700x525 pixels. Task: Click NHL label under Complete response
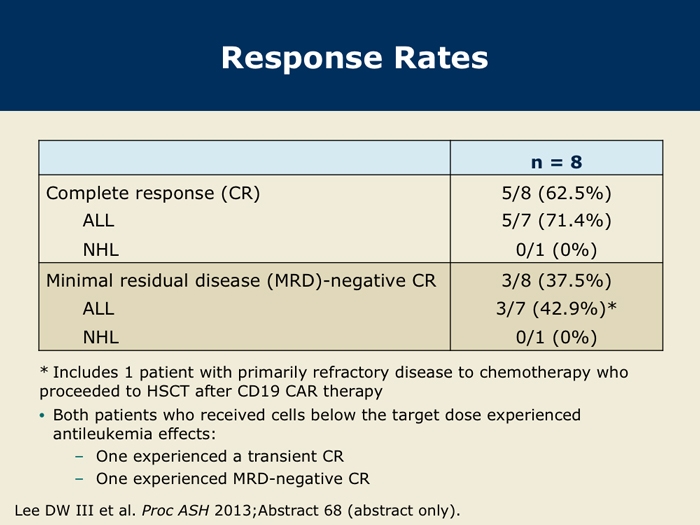click(101, 250)
